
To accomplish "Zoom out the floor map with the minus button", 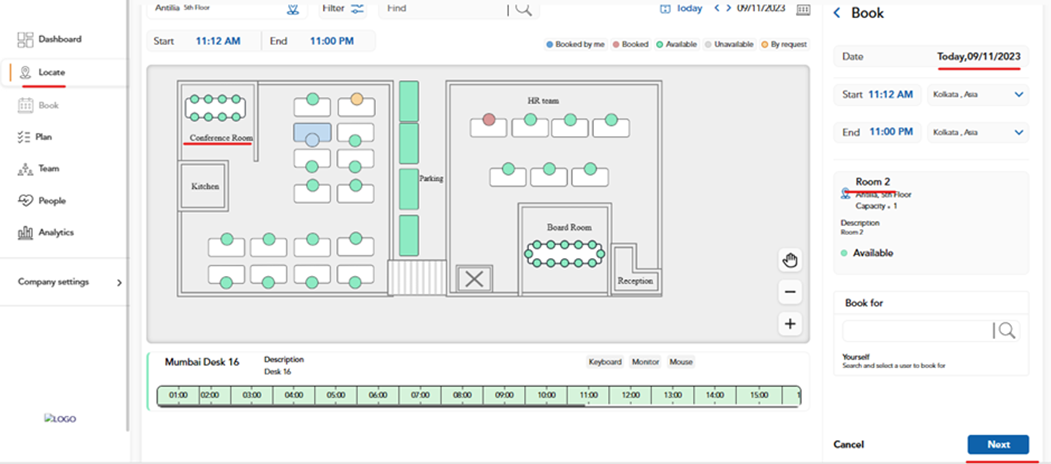I will (x=790, y=292).
